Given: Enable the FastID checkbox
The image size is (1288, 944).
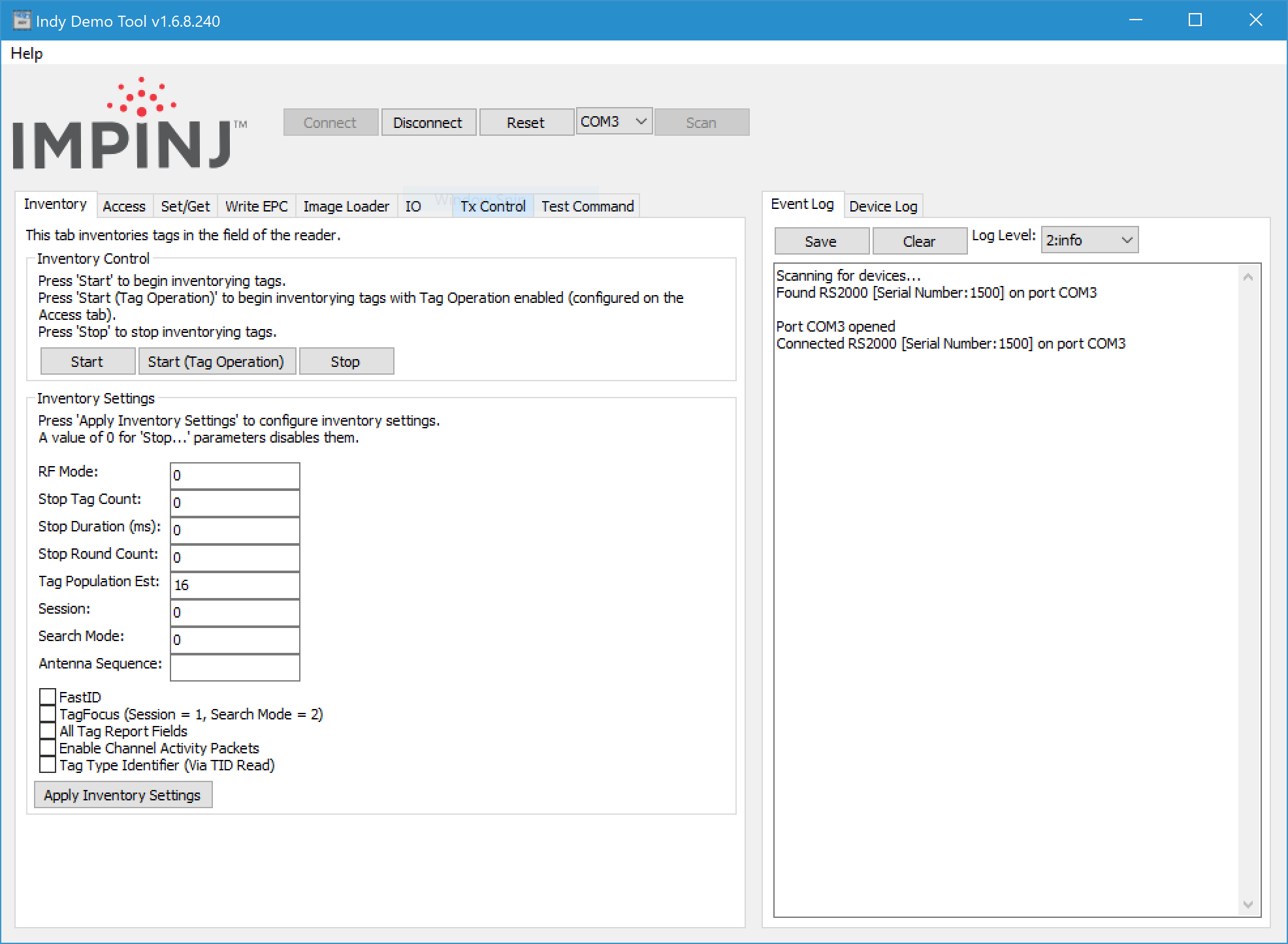Looking at the screenshot, I should 48,697.
